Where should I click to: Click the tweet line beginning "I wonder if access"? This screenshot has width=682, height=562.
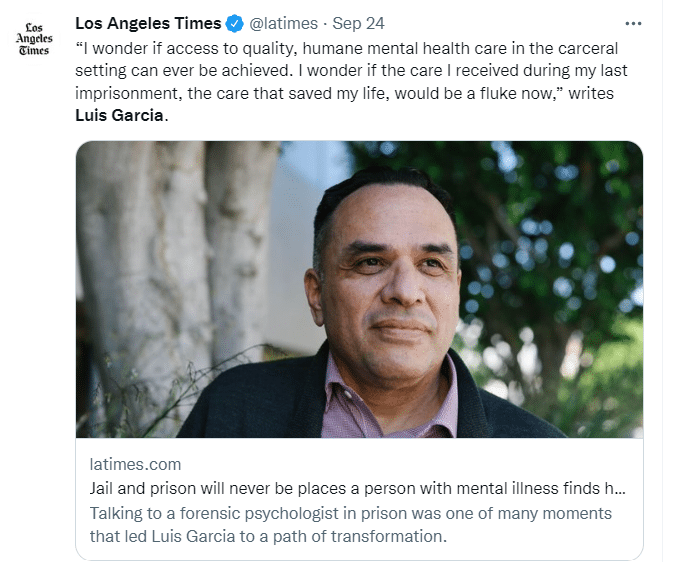(346, 48)
